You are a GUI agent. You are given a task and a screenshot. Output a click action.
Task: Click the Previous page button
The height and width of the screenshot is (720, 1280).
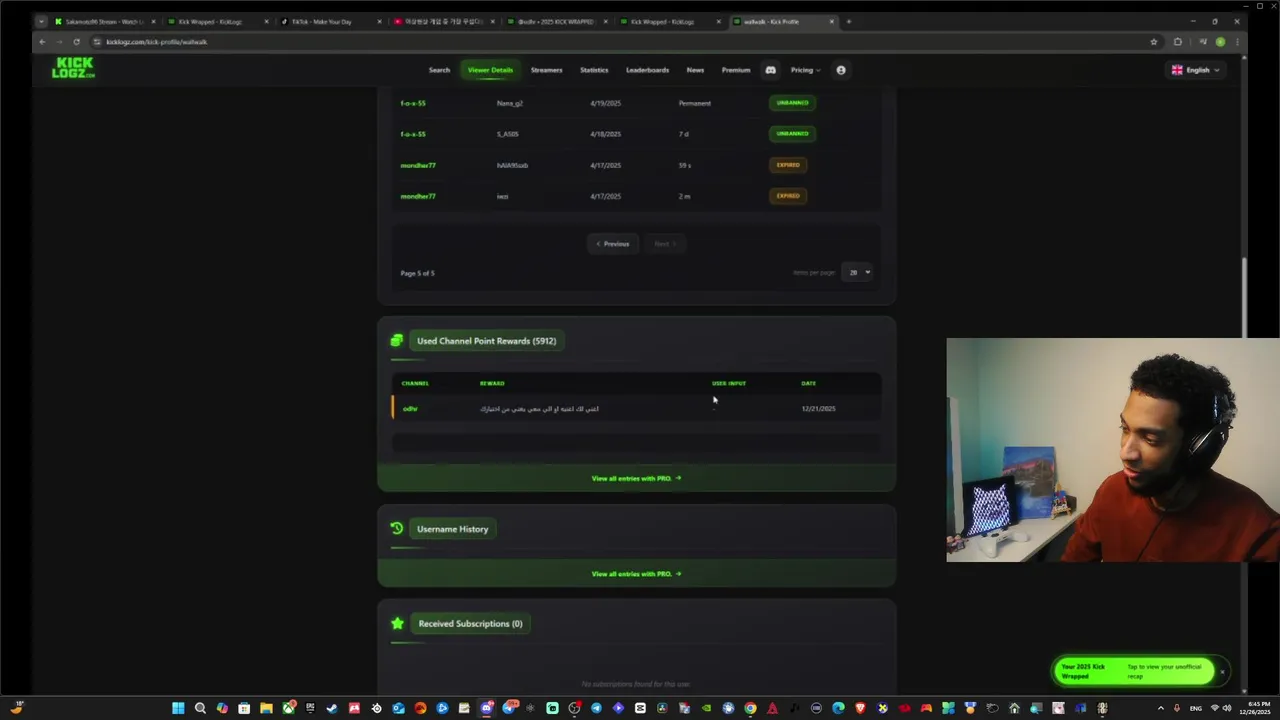[613, 244]
